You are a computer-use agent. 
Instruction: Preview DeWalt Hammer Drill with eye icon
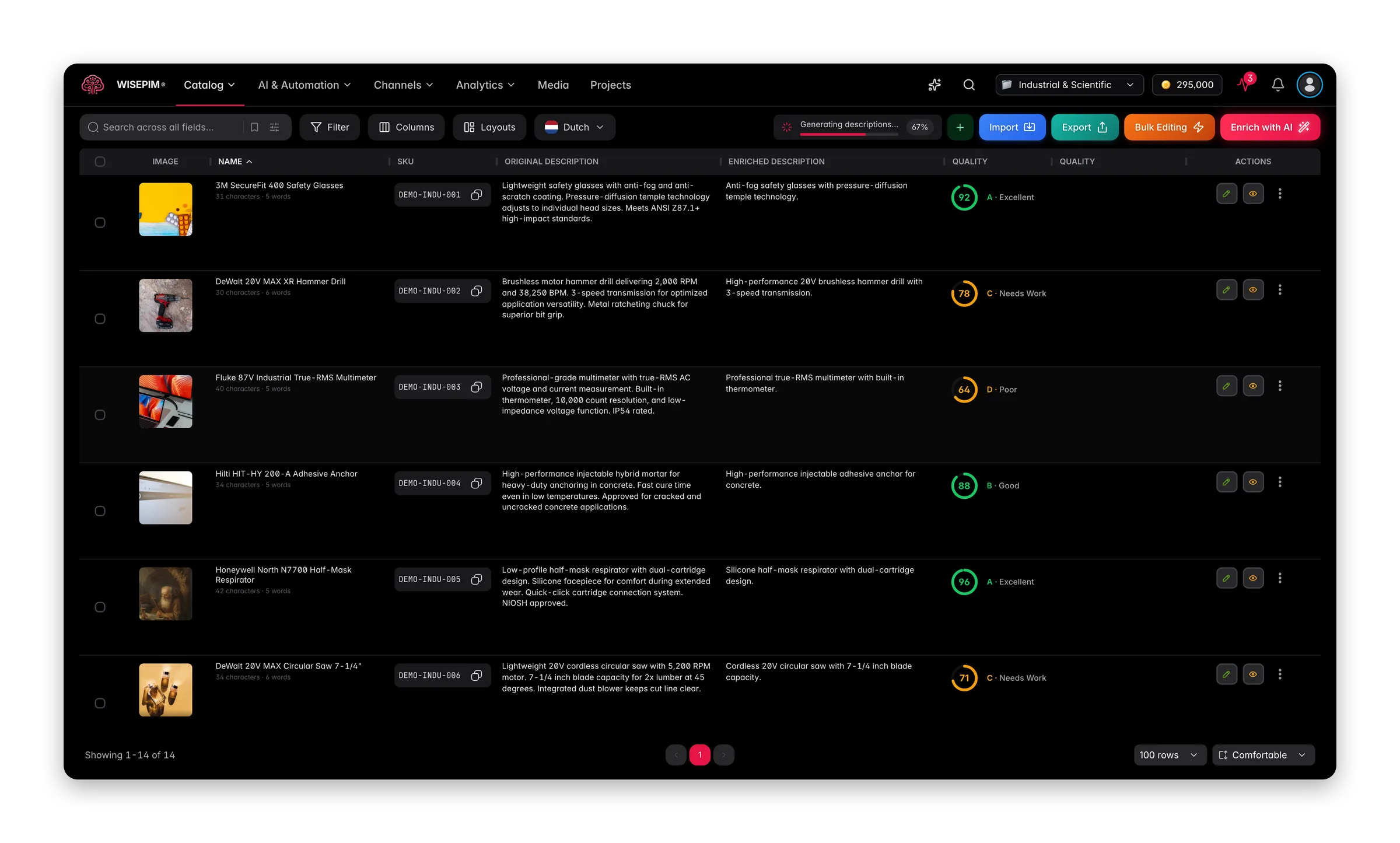(1253, 290)
